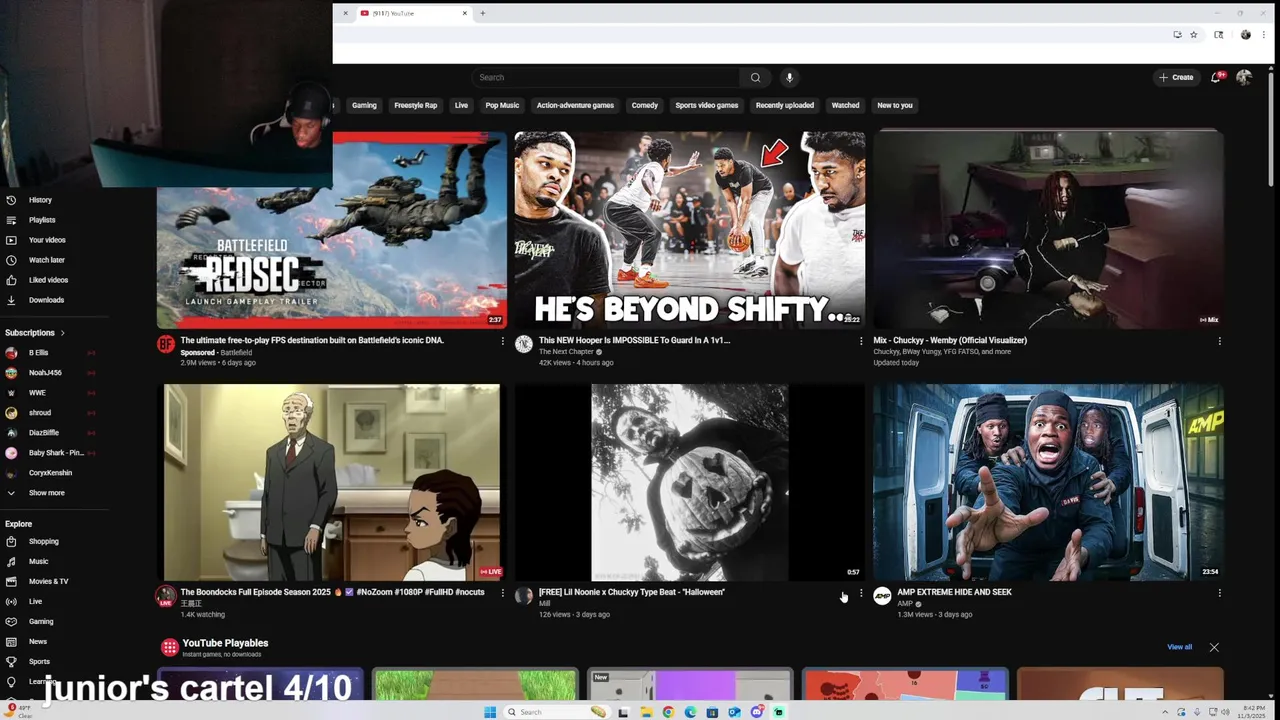
Task: Open options for NEW Hooper video
Action: 860,341
